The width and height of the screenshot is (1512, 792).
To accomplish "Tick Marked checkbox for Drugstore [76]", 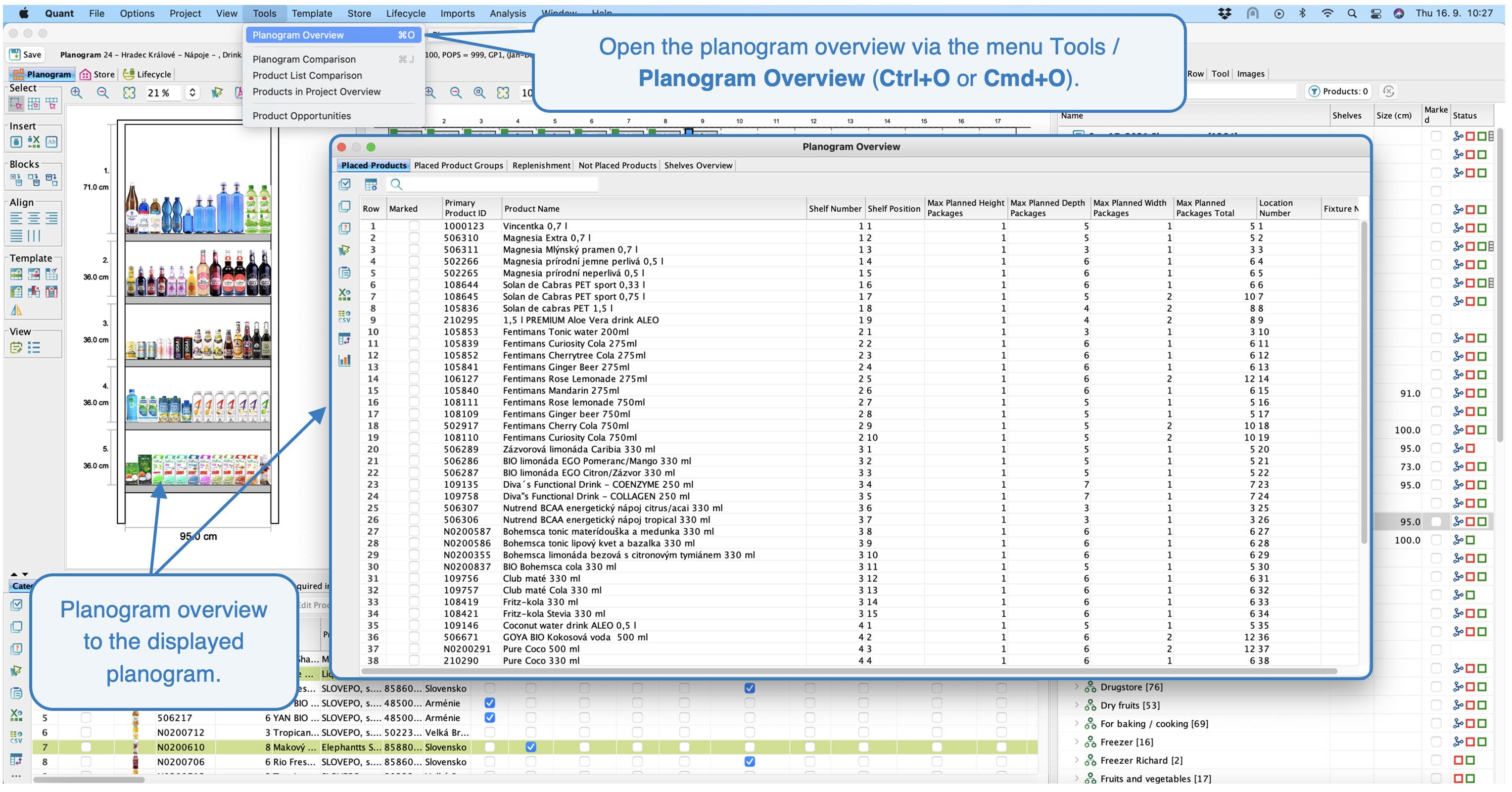I will pos(1436,687).
